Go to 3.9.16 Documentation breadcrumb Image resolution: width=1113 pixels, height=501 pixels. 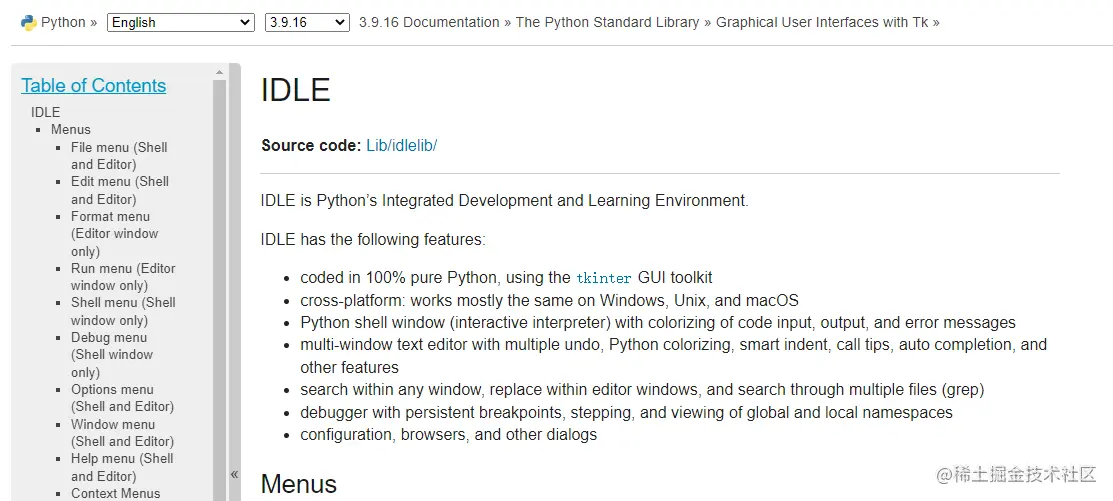coord(429,22)
